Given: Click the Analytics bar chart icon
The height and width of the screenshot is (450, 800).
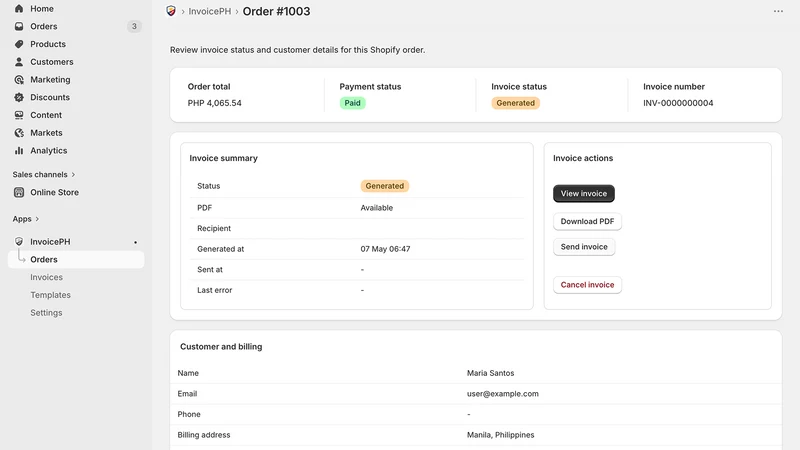Looking at the screenshot, I should 19,151.
